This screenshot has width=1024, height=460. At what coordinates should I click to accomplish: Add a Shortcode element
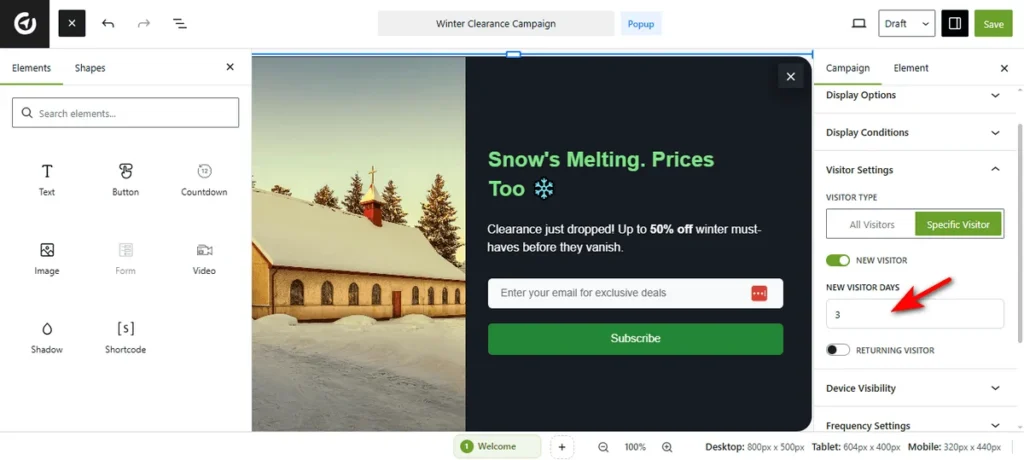tap(125, 337)
